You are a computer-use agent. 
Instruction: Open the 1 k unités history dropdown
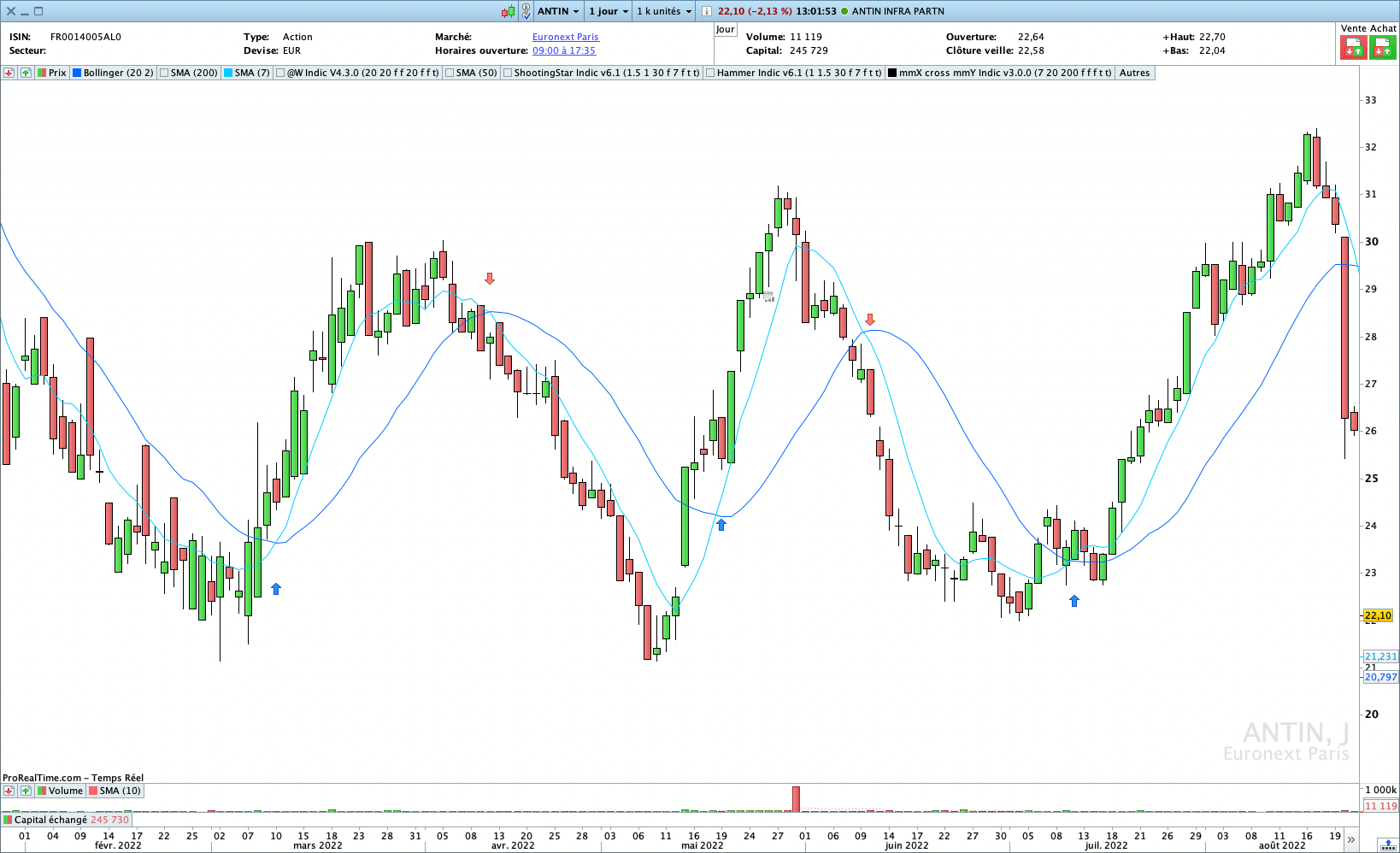(x=664, y=11)
